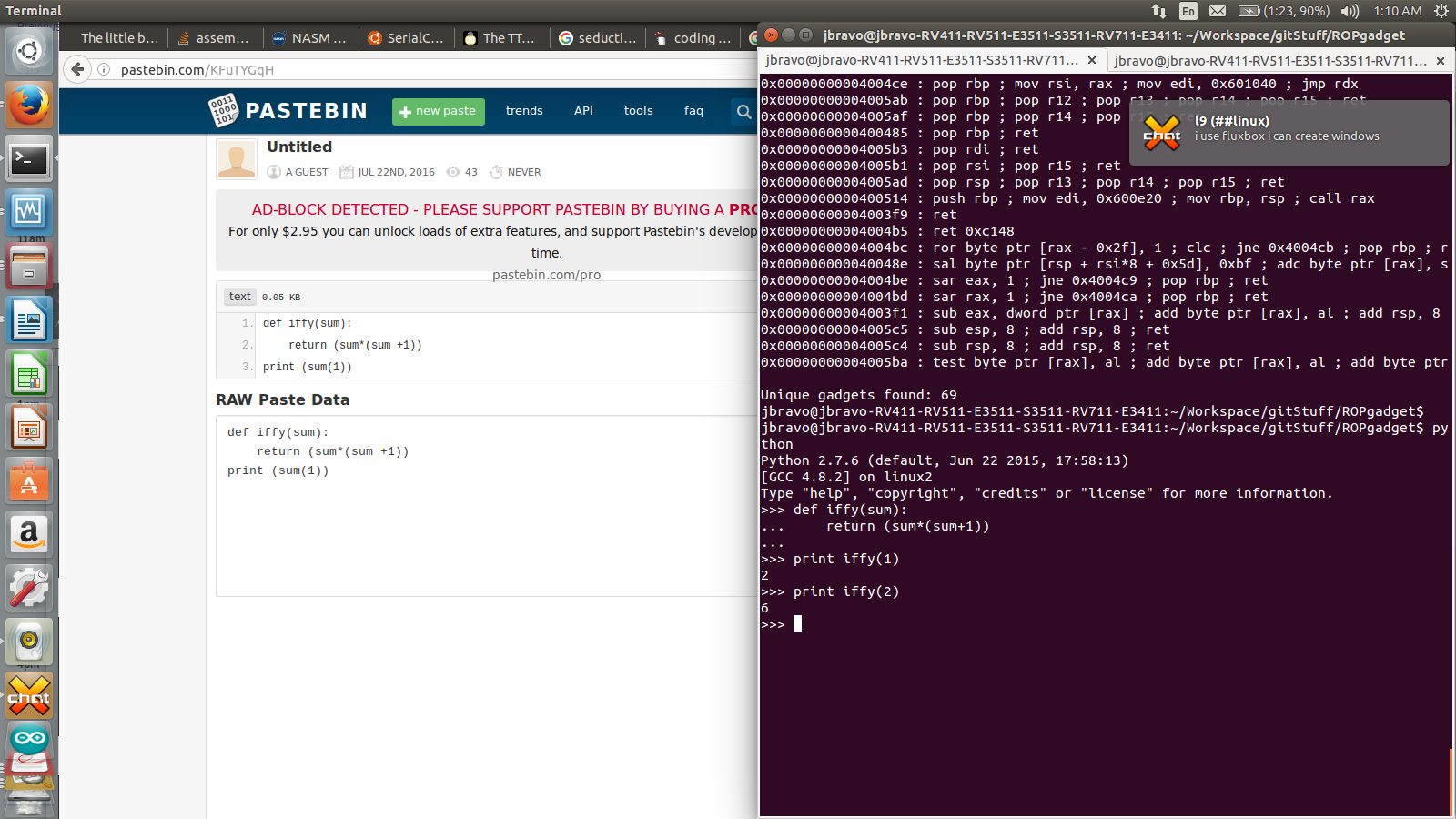1456x819 pixels.
Task: Open the API link in Pastebin navigation
Action: [583, 111]
